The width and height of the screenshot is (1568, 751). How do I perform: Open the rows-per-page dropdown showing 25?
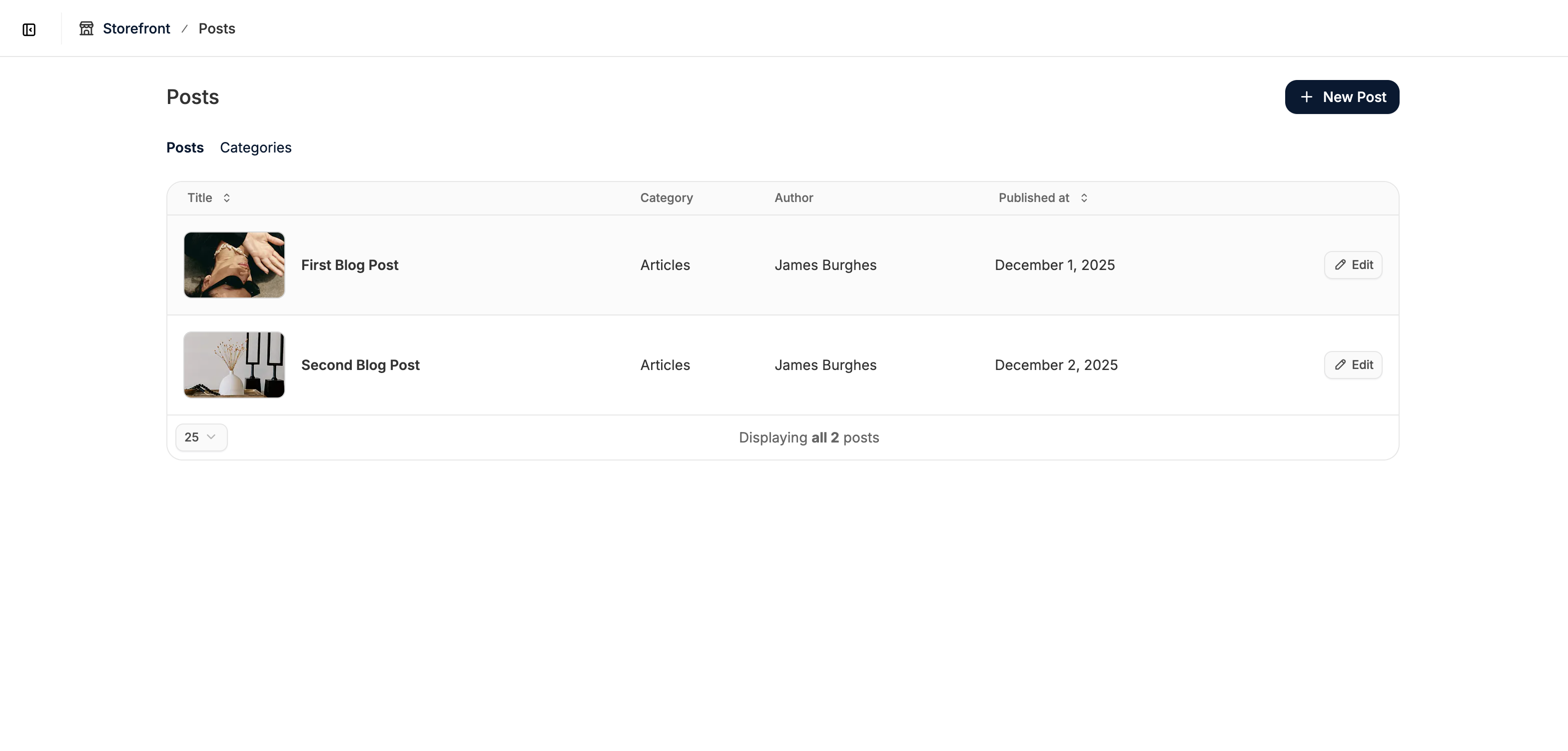click(201, 436)
